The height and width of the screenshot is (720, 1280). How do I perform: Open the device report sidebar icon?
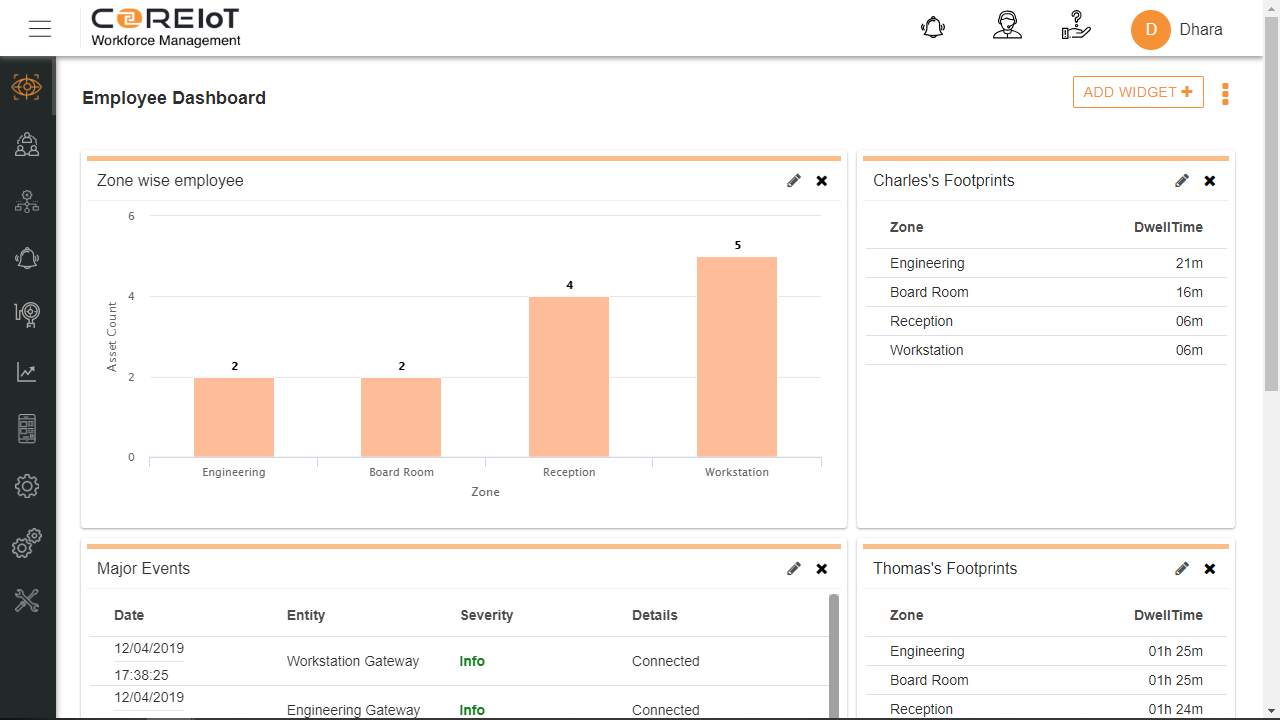point(27,429)
